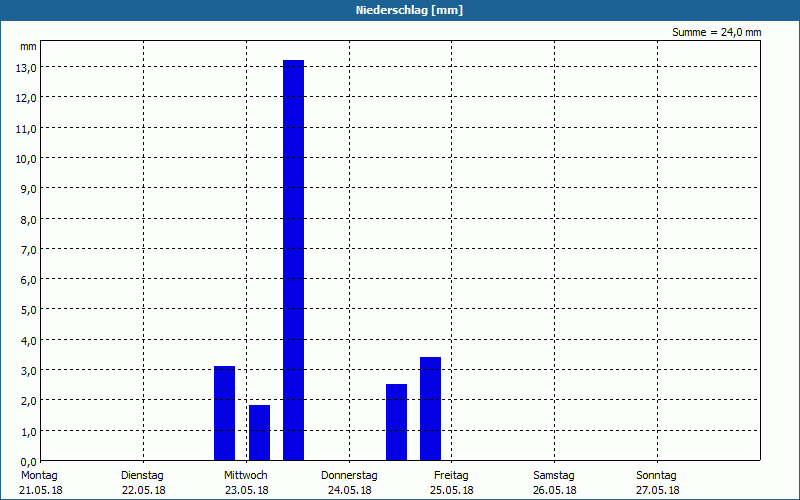Click the 9,0 y-axis value
Image resolution: width=800 pixels, height=500 pixels.
(x=28, y=189)
